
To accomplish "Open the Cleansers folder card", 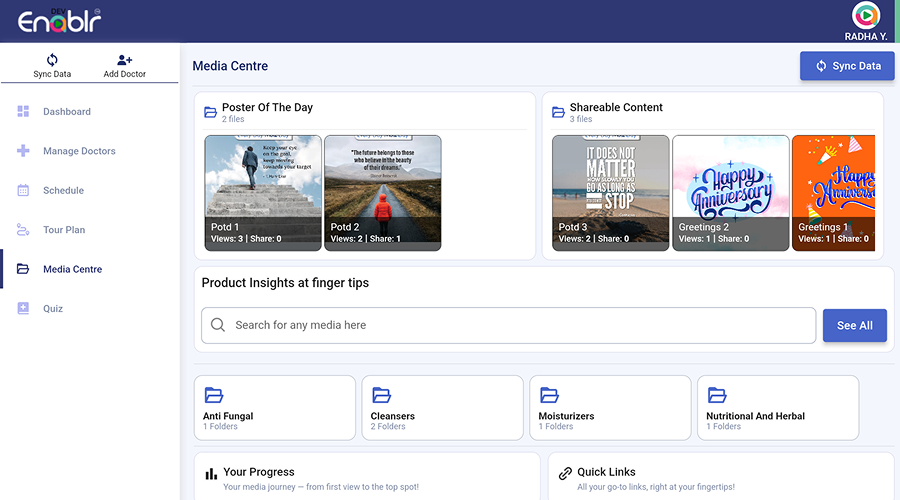I will (x=442, y=408).
